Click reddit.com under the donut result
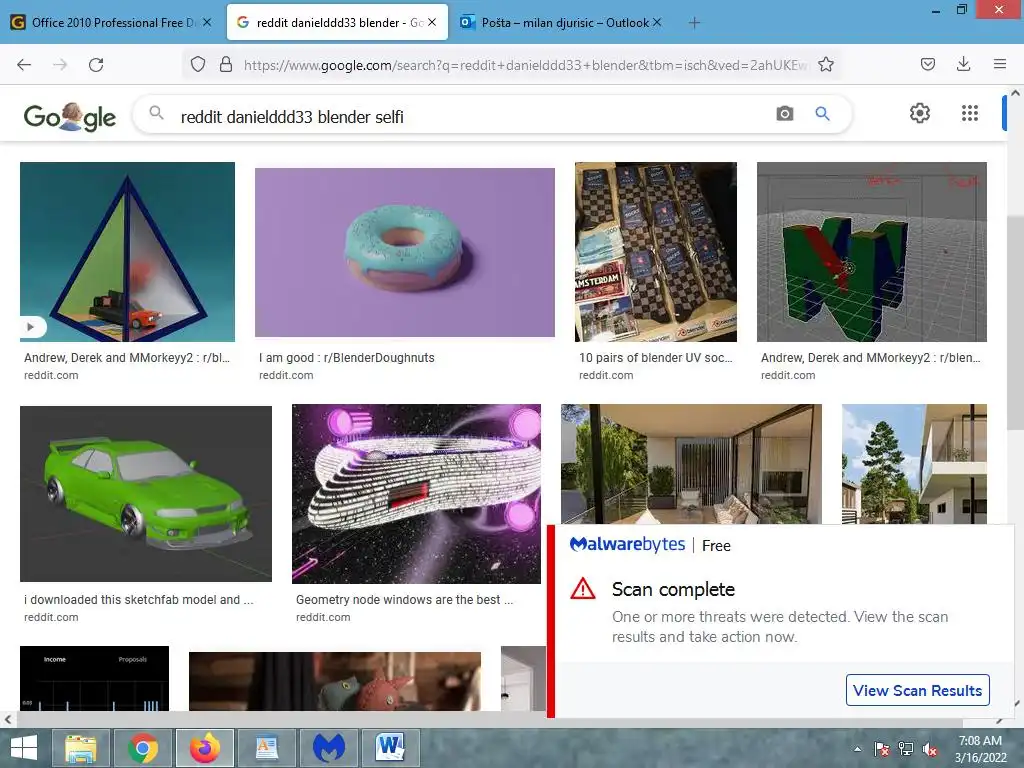1024x768 pixels. click(x=286, y=376)
